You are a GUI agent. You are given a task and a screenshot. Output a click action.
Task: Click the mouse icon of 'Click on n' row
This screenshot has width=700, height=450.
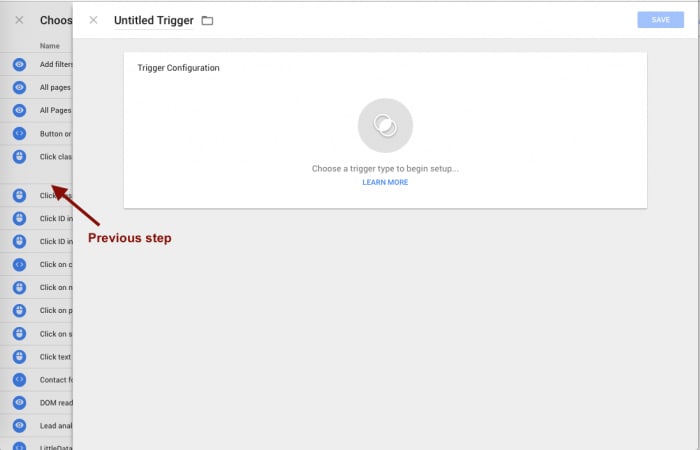(19, 288)
